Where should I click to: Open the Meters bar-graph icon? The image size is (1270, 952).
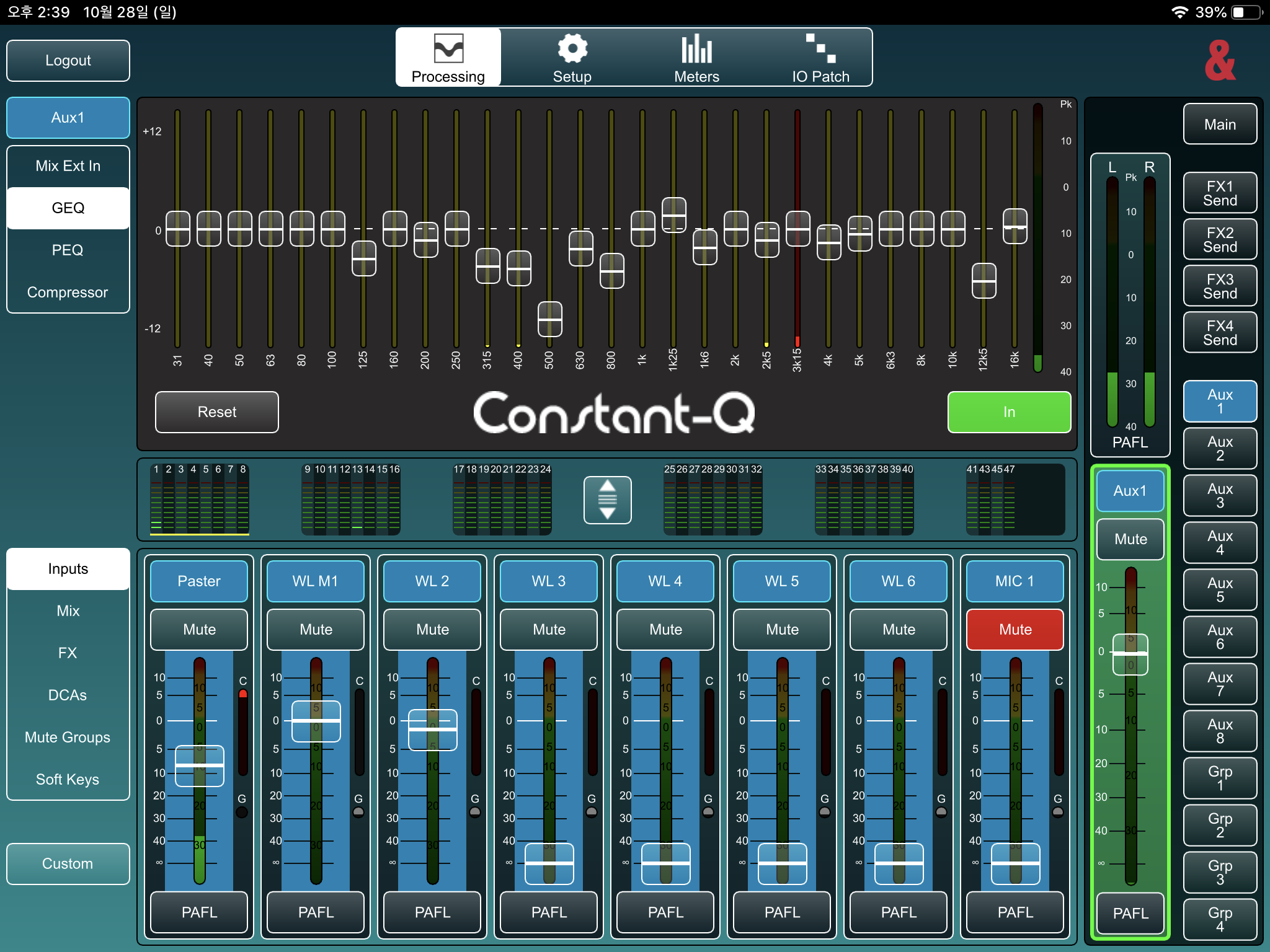pos(696,49)
